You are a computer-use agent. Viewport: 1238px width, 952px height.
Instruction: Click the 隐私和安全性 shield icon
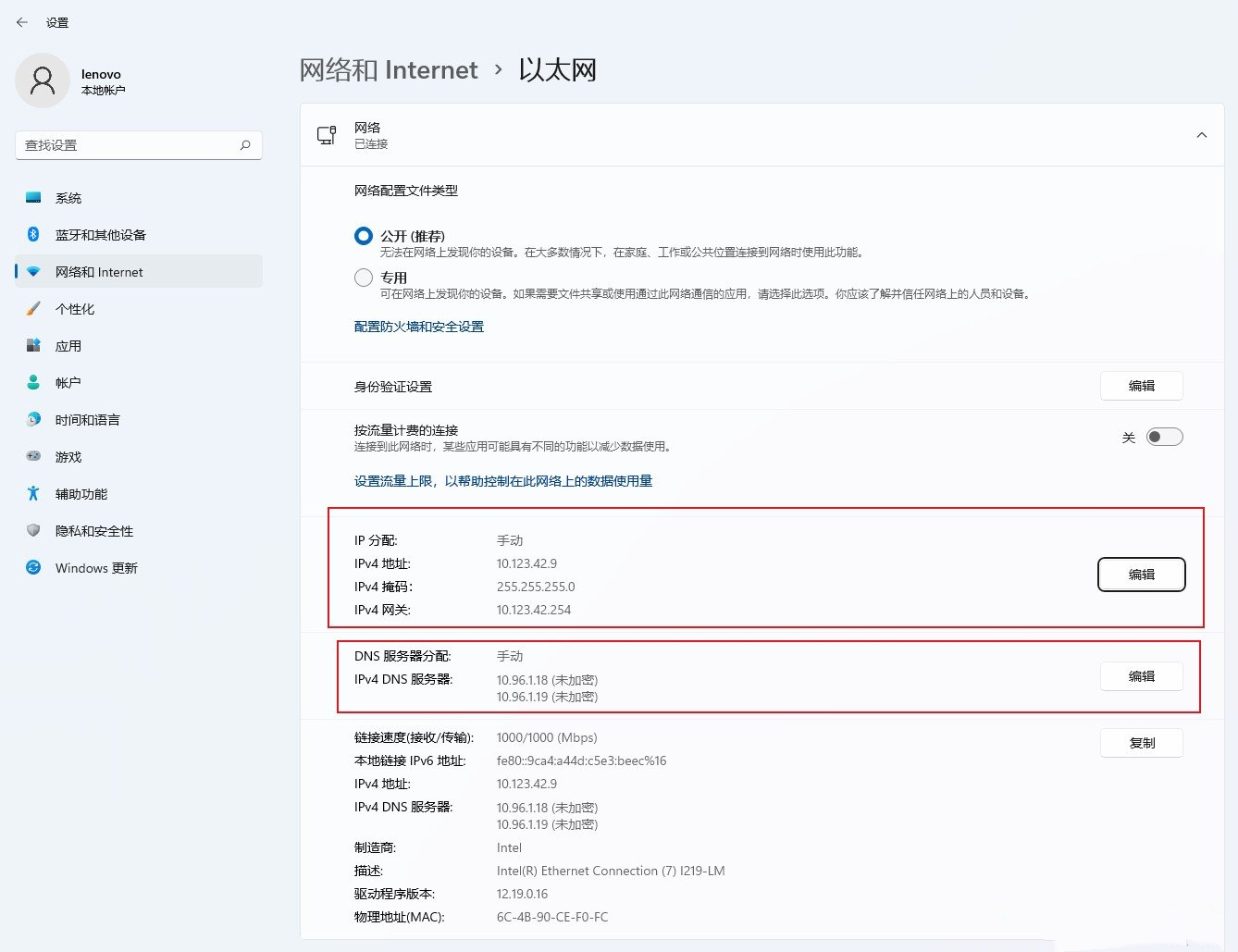[x=33, y=531]
